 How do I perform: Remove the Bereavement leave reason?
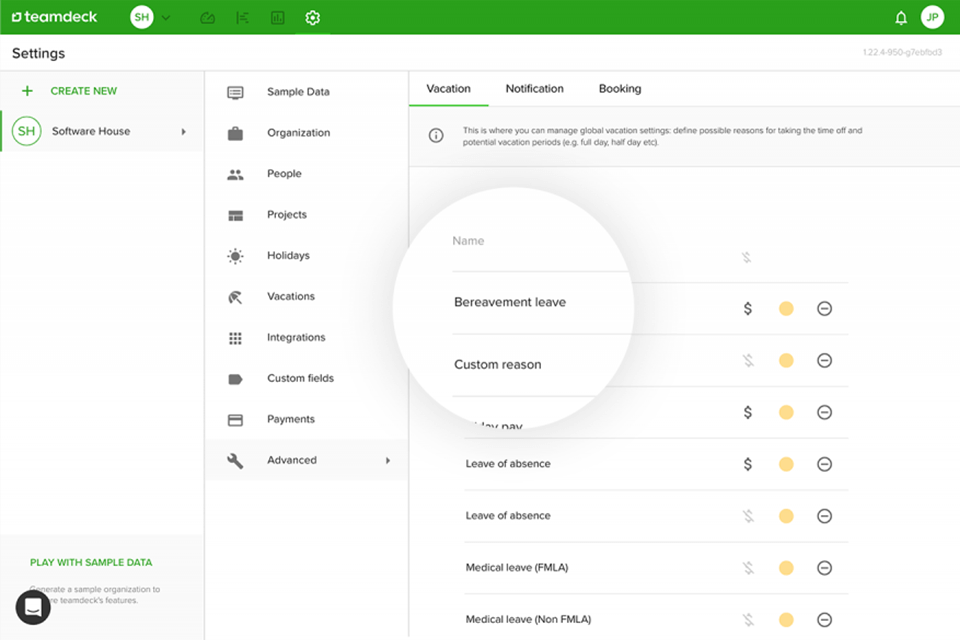click(x=825, y=309)
